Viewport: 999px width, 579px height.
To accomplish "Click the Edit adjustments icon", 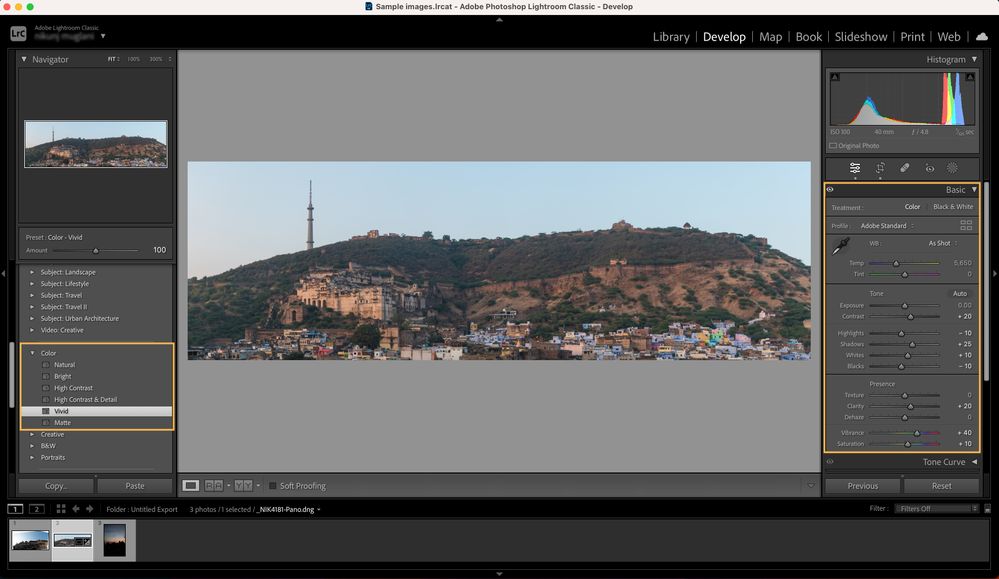I will pyautogui.click(x=855, y=168).
